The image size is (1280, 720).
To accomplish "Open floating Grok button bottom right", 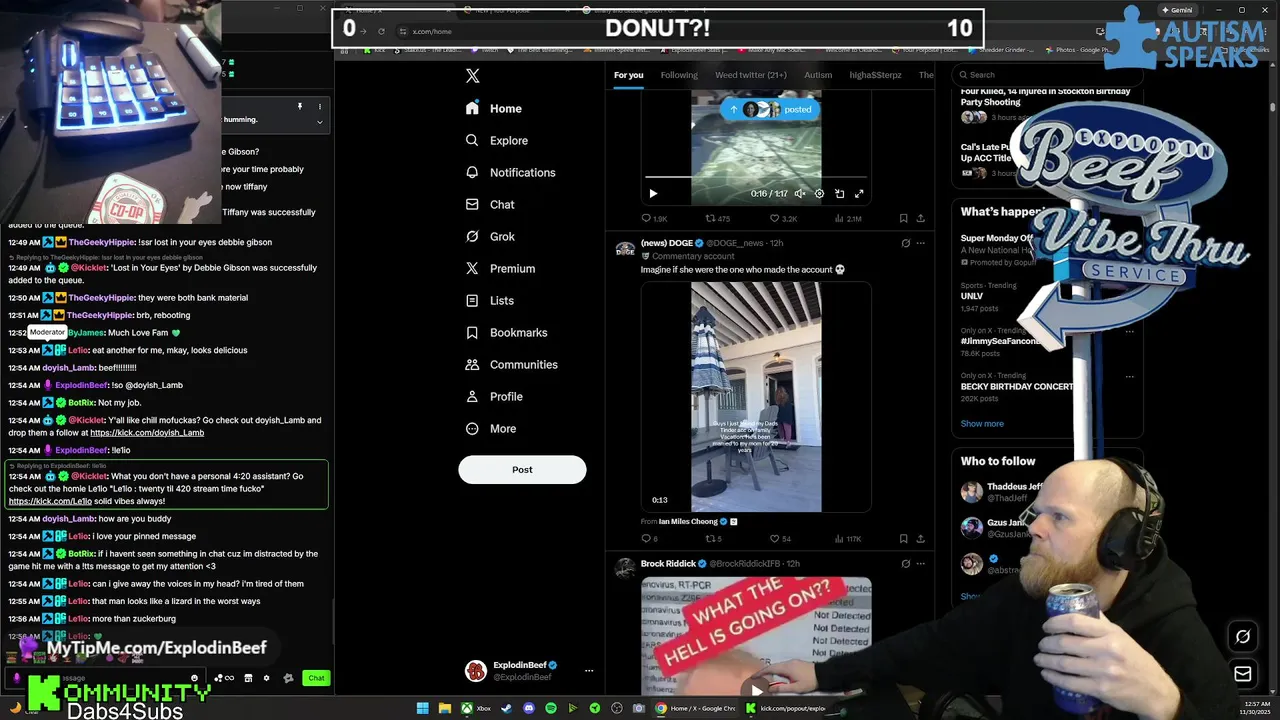I will [1243, 636].
